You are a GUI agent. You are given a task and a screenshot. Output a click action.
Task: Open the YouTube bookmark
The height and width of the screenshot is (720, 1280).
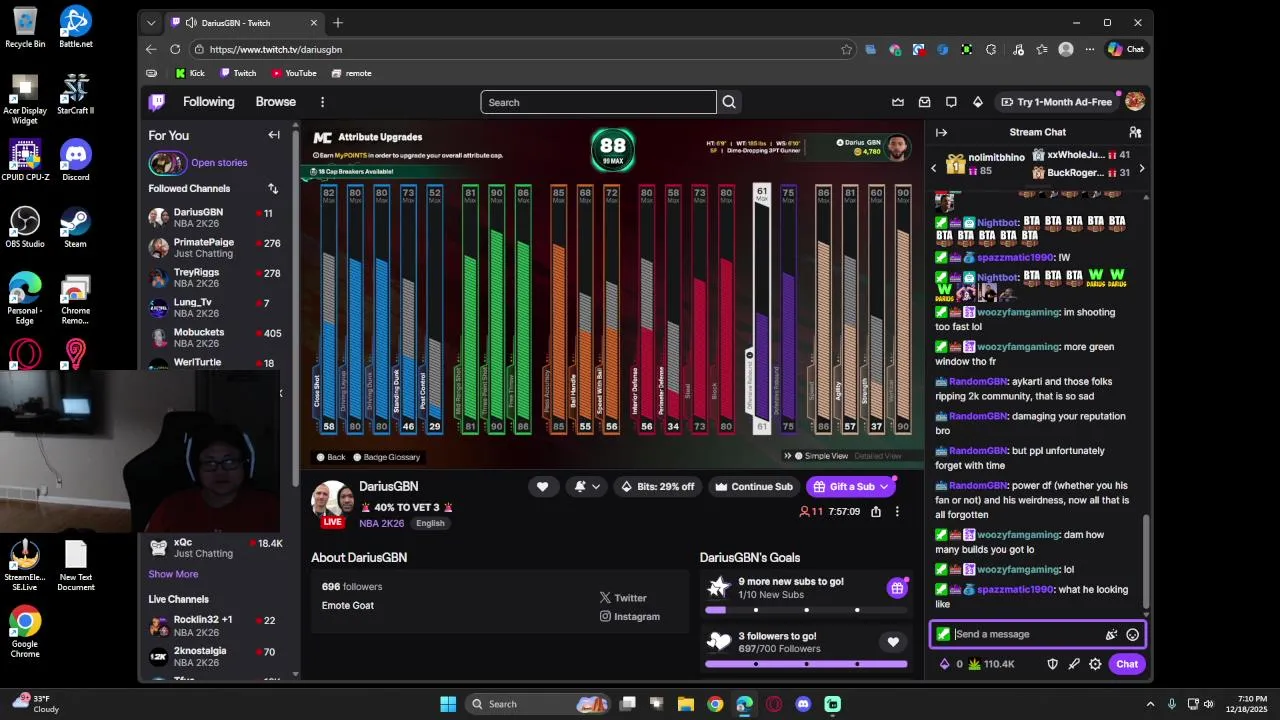[x=294, y=73]
